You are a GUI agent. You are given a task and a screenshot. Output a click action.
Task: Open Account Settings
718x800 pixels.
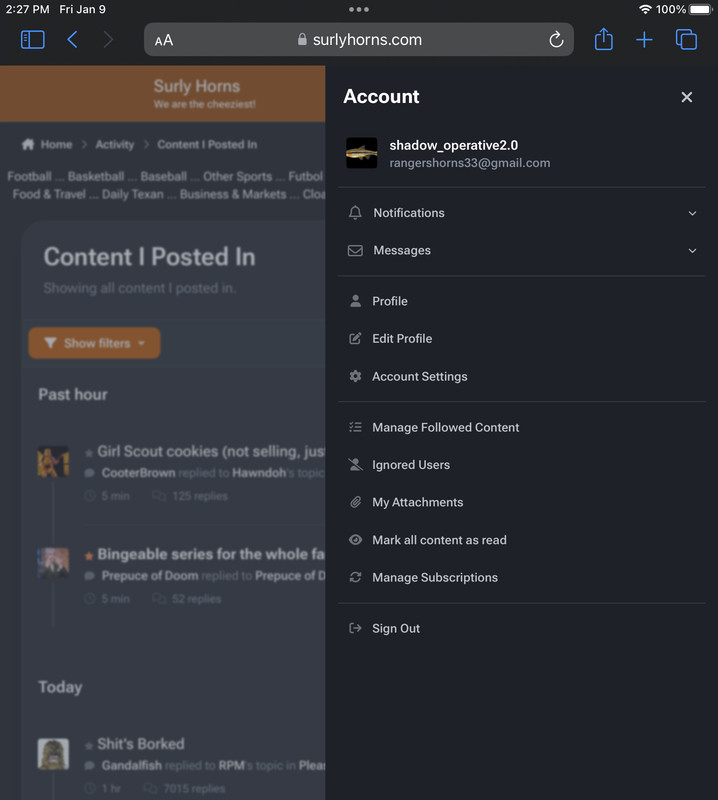coord(522,376)
